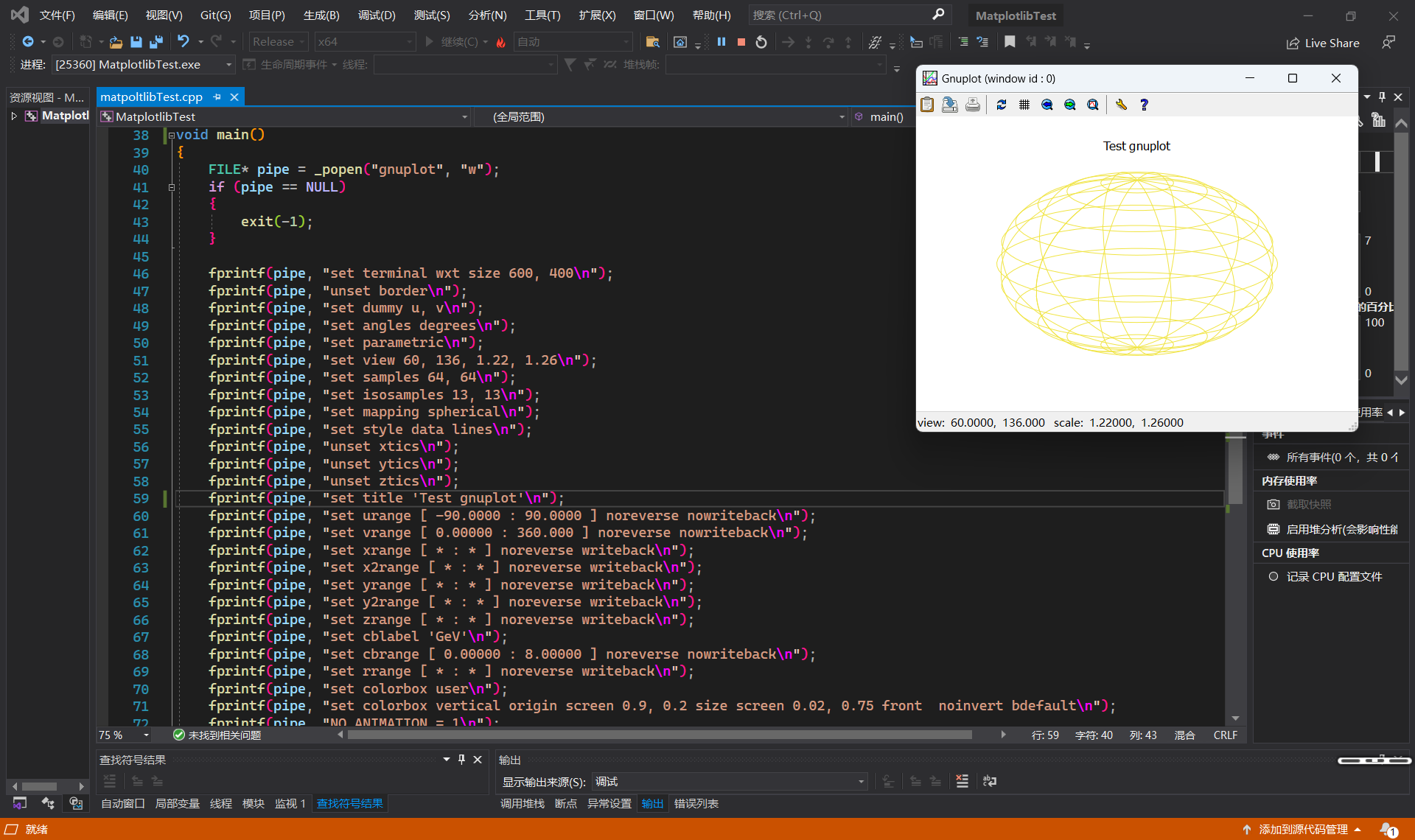Replot the gnuplot graph
The height and width of the screenshot is (840, 1415).
1001,105
